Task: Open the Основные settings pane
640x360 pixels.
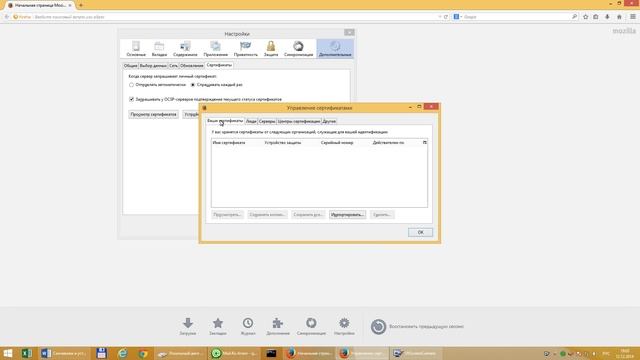Action: click(x=136, y=49)
